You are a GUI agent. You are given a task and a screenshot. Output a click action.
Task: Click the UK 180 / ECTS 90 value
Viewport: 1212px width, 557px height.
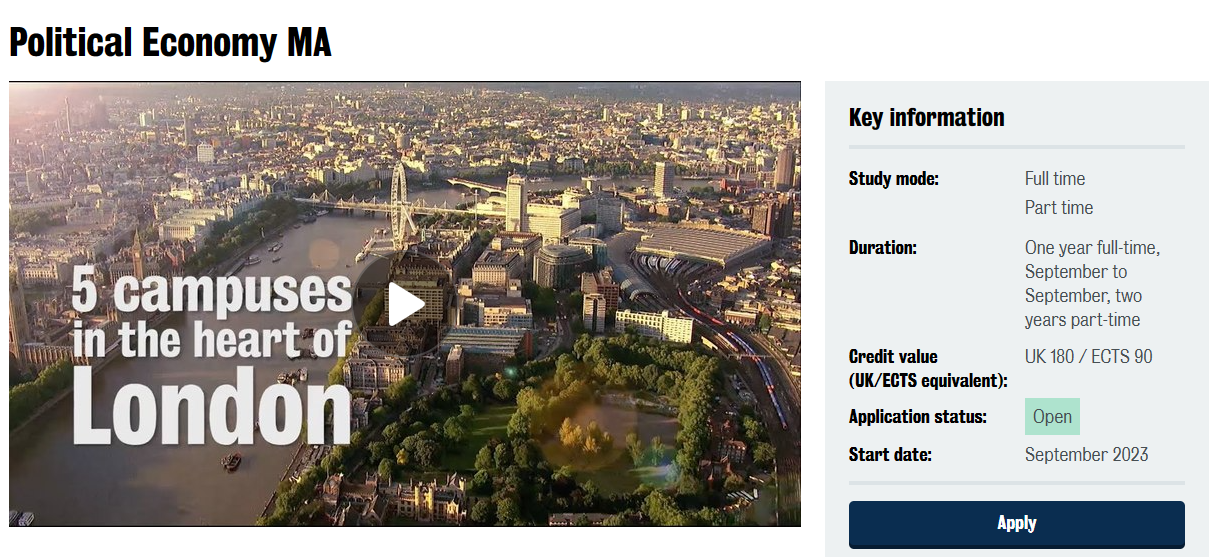(x=1088, y=357)
